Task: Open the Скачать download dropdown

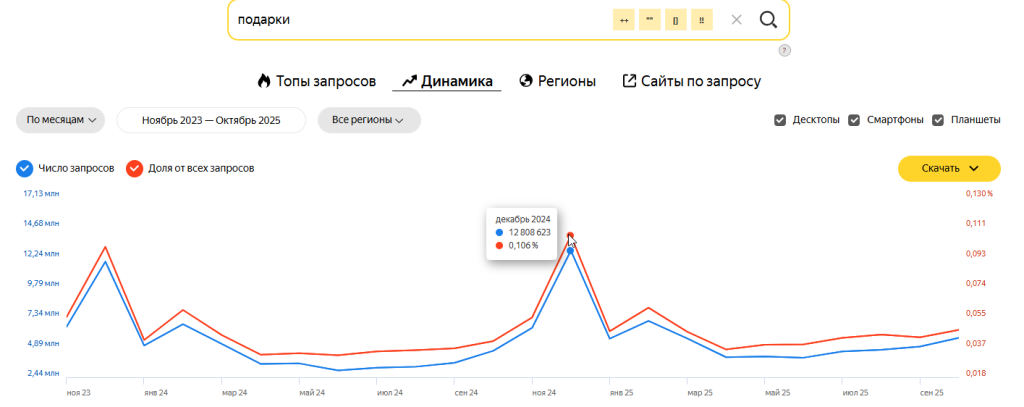Action: [948, 168]
